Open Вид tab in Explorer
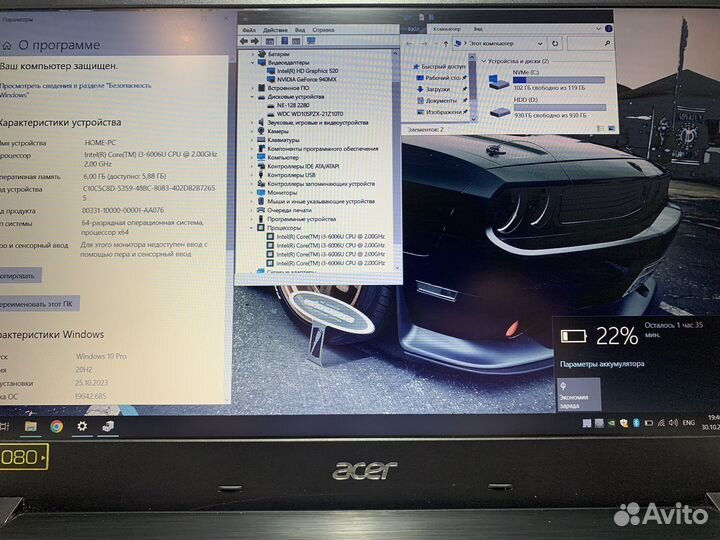Viewport: 720px width, 540px height. (x=478, y=29)
